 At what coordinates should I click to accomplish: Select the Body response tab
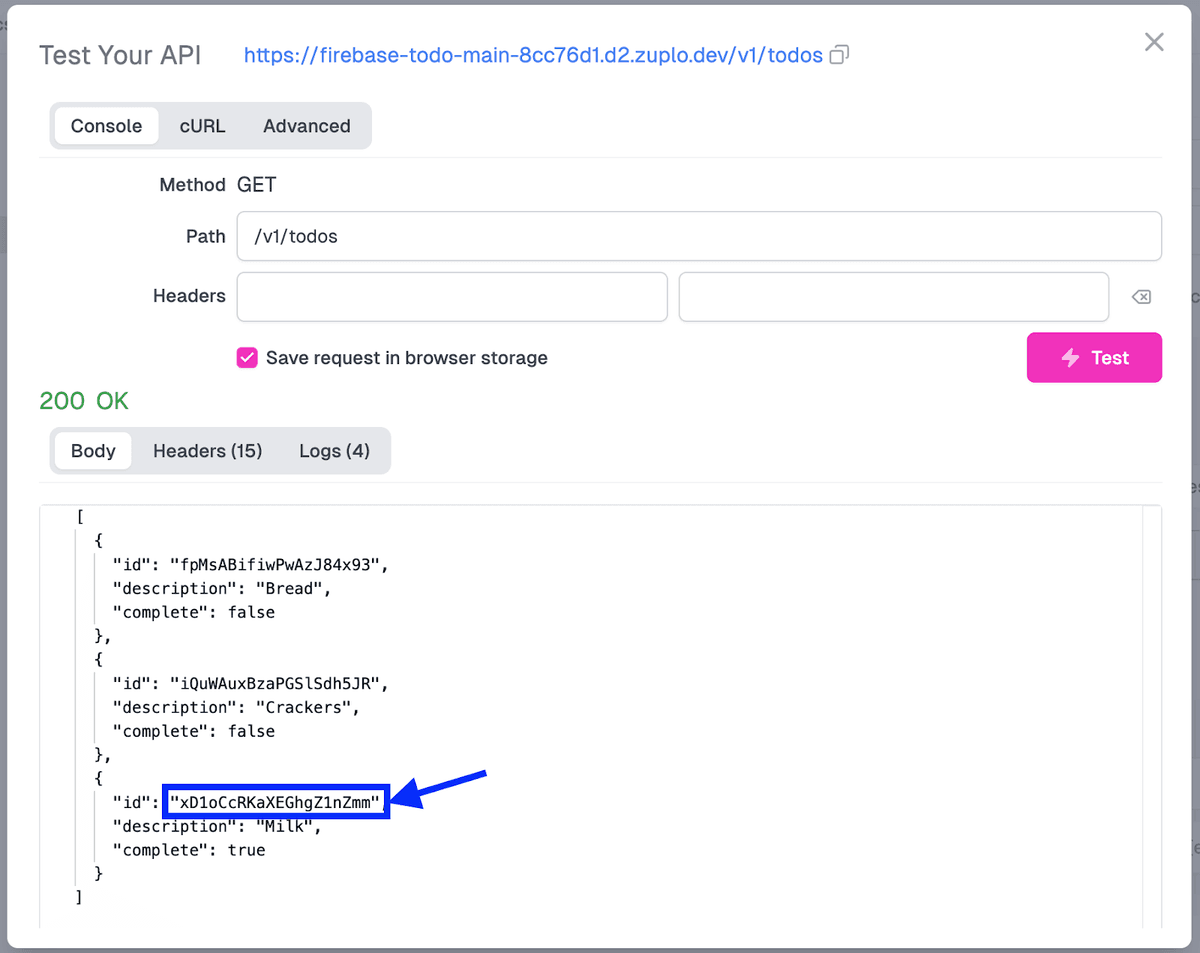(x=92, y=450)
